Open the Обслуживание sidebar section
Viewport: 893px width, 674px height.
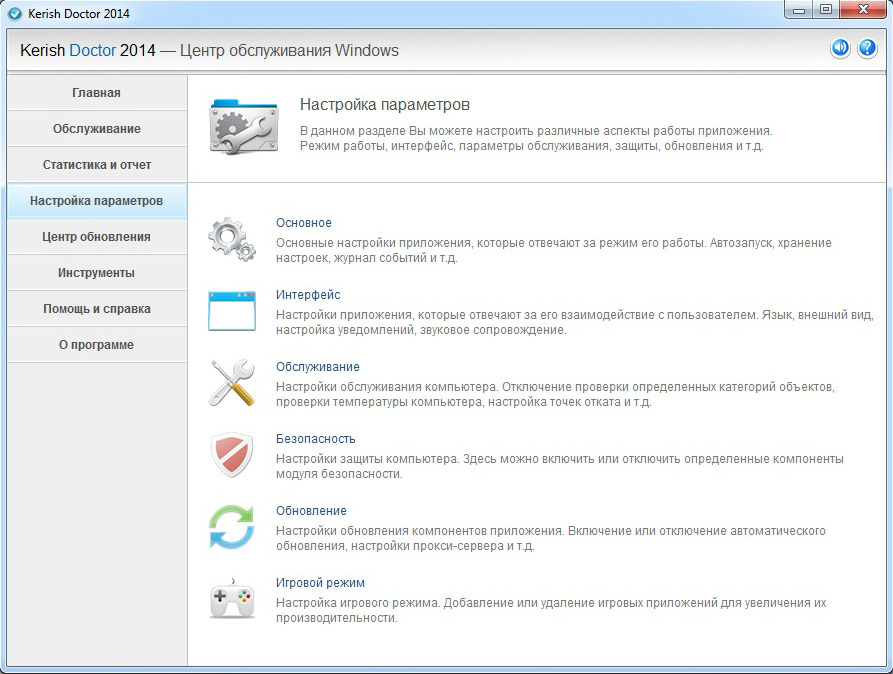97,129
